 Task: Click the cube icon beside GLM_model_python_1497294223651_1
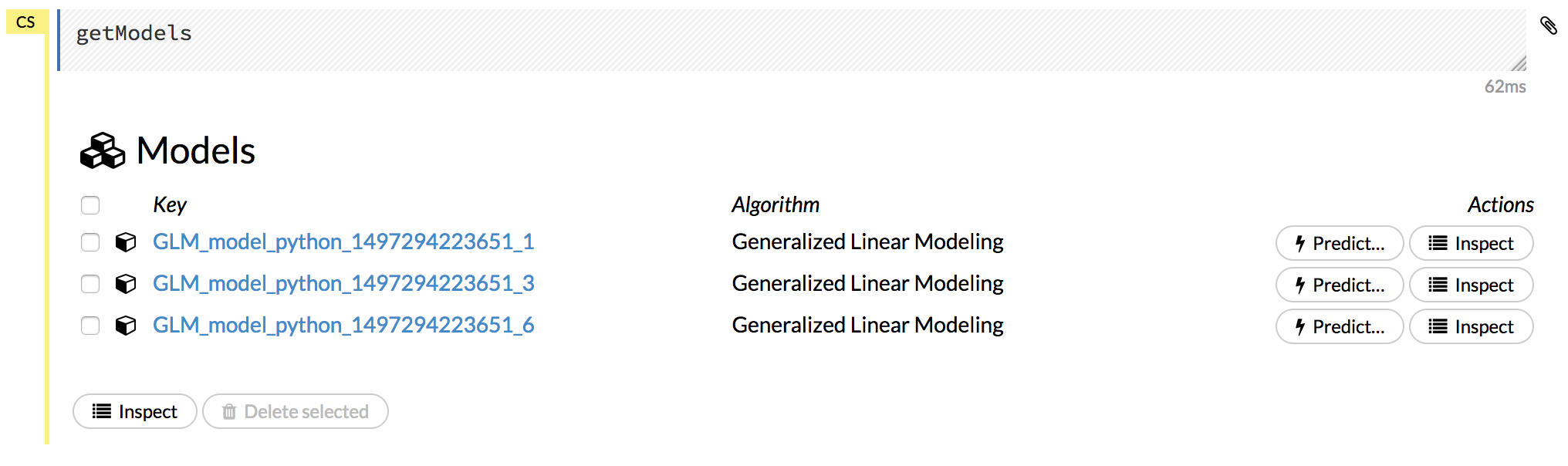pos(124,241)
